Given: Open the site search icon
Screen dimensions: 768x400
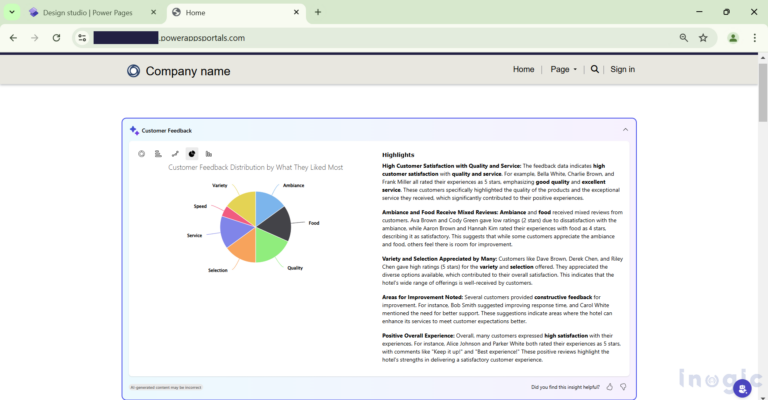Looking at the screenshot, I should (x=595, y=70).
